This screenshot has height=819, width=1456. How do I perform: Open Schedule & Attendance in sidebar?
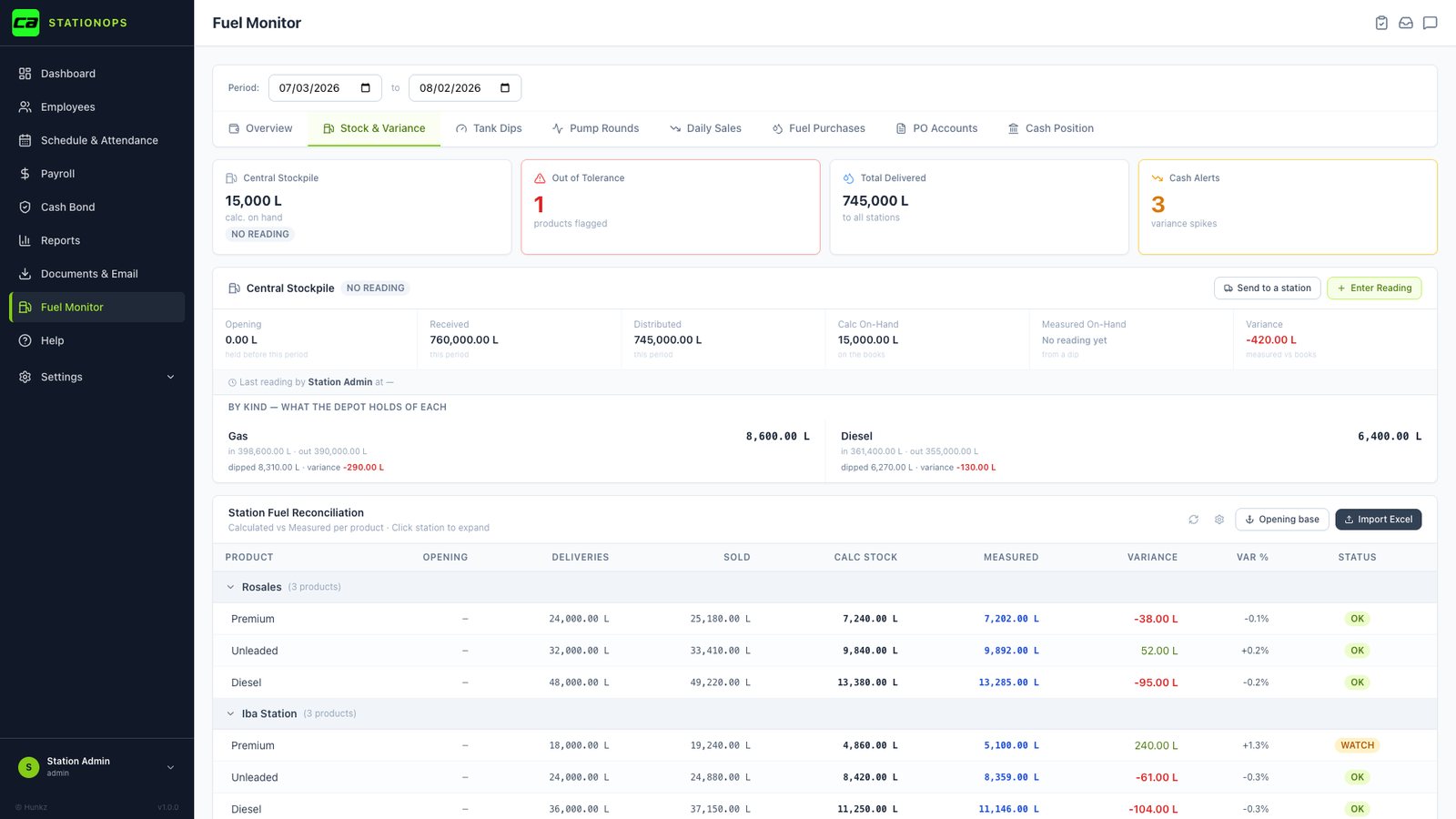pos(96,140)
